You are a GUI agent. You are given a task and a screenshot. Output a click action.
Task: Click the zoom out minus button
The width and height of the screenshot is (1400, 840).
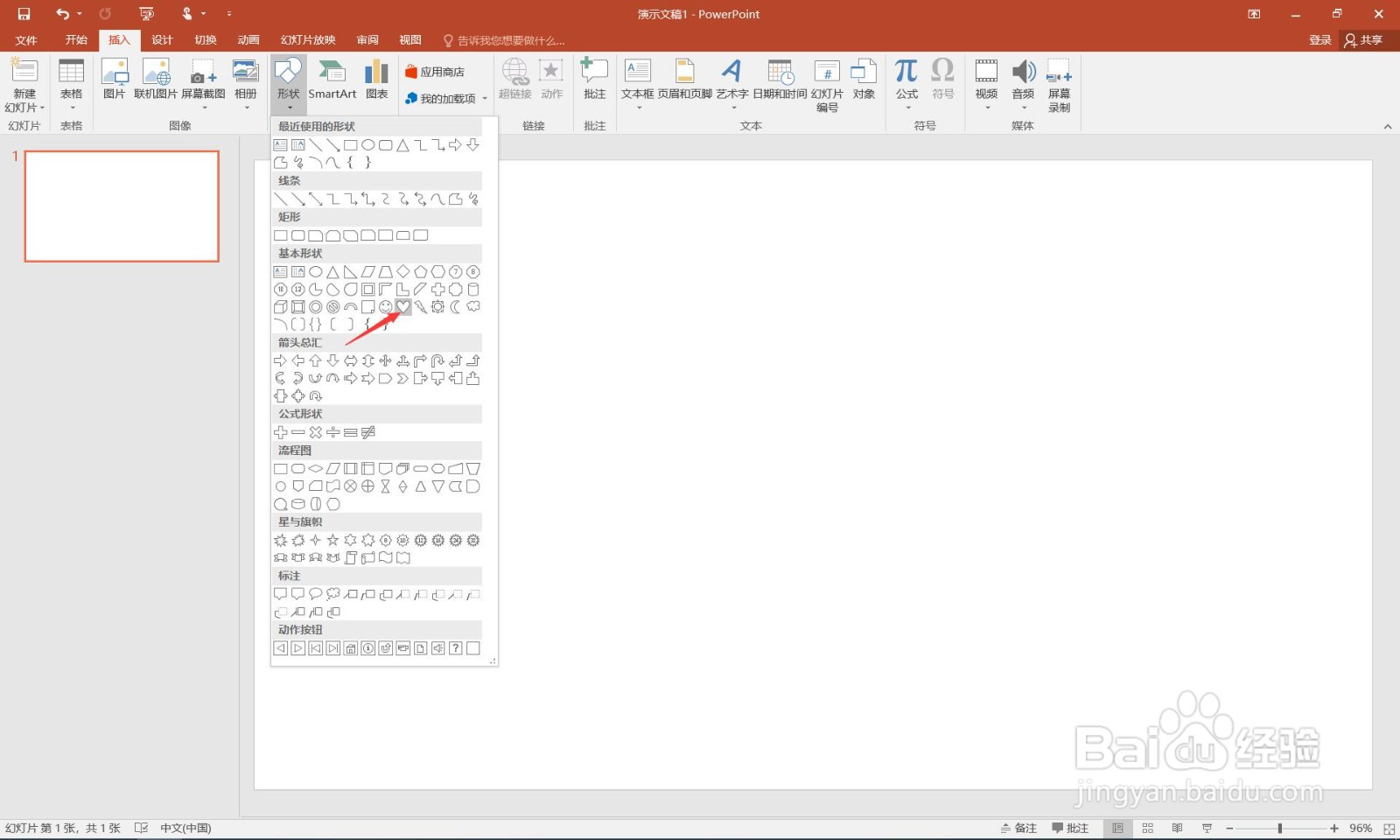1229,828
